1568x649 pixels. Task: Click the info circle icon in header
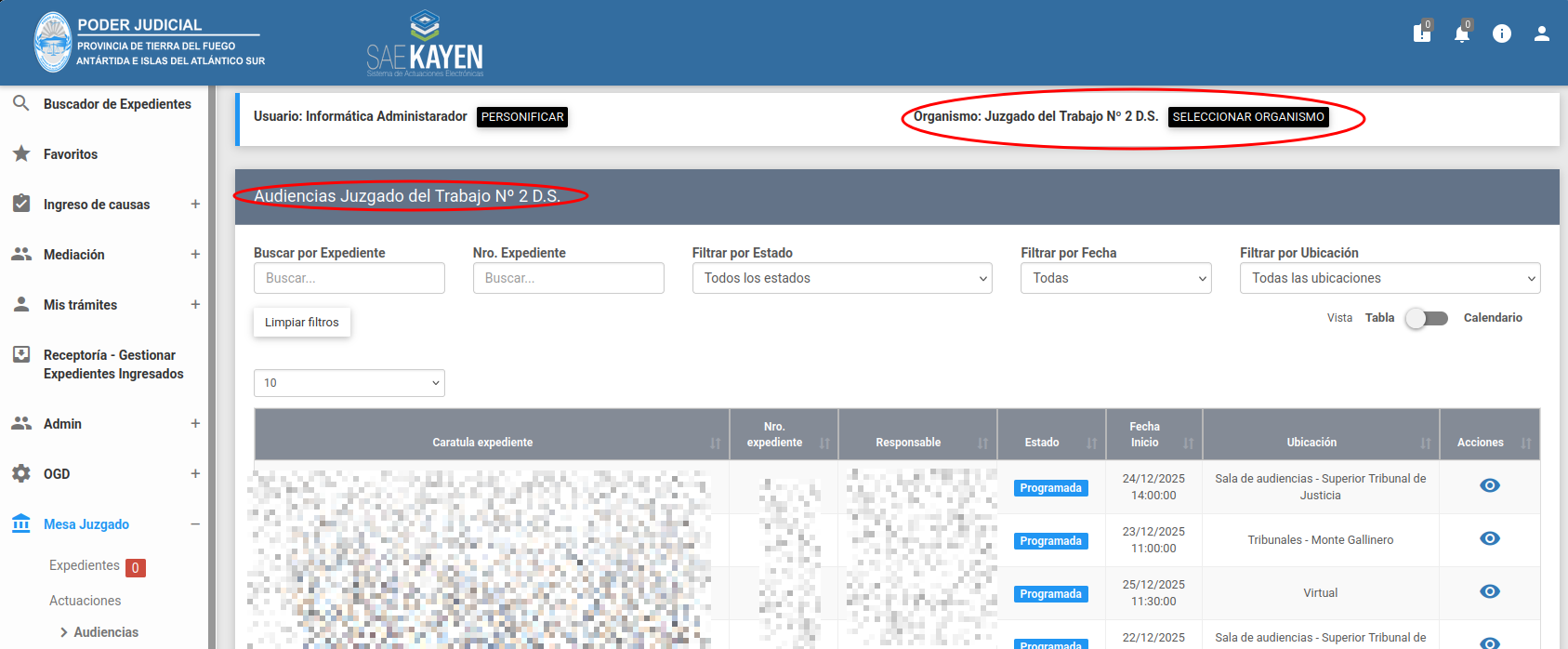point(1501,34)
